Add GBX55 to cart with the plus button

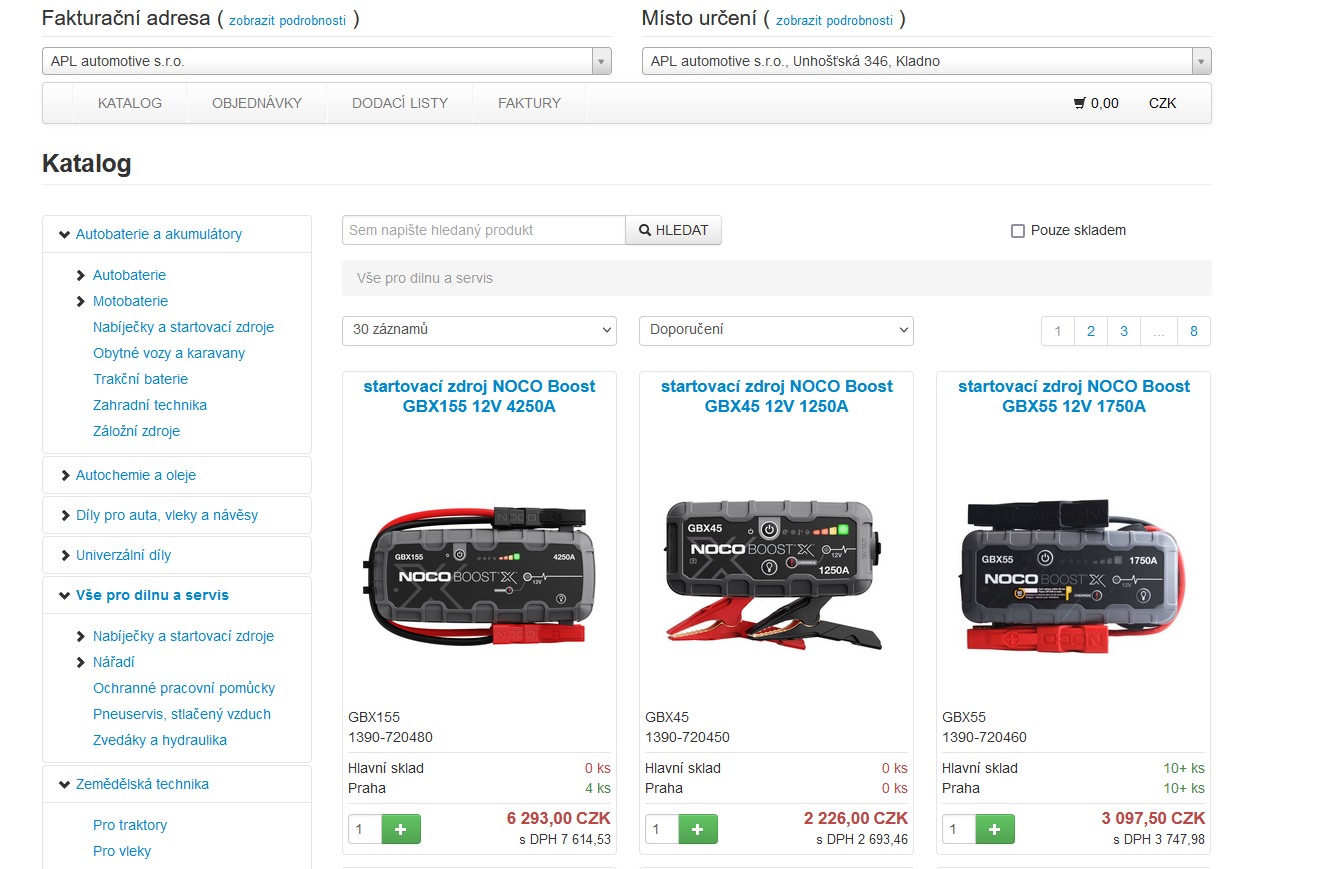[x=995, y=829]
